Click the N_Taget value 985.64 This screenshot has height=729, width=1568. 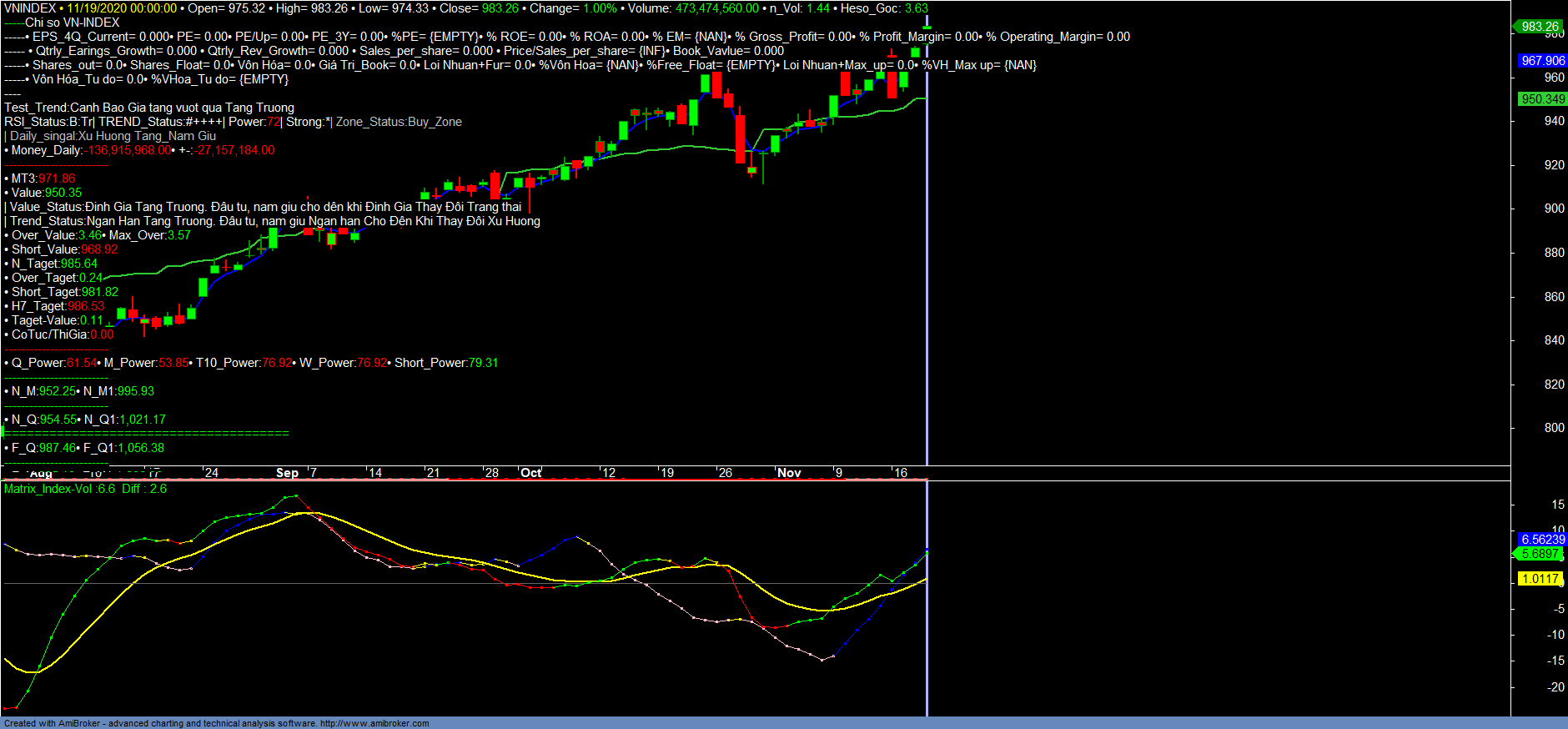point(79,264)
